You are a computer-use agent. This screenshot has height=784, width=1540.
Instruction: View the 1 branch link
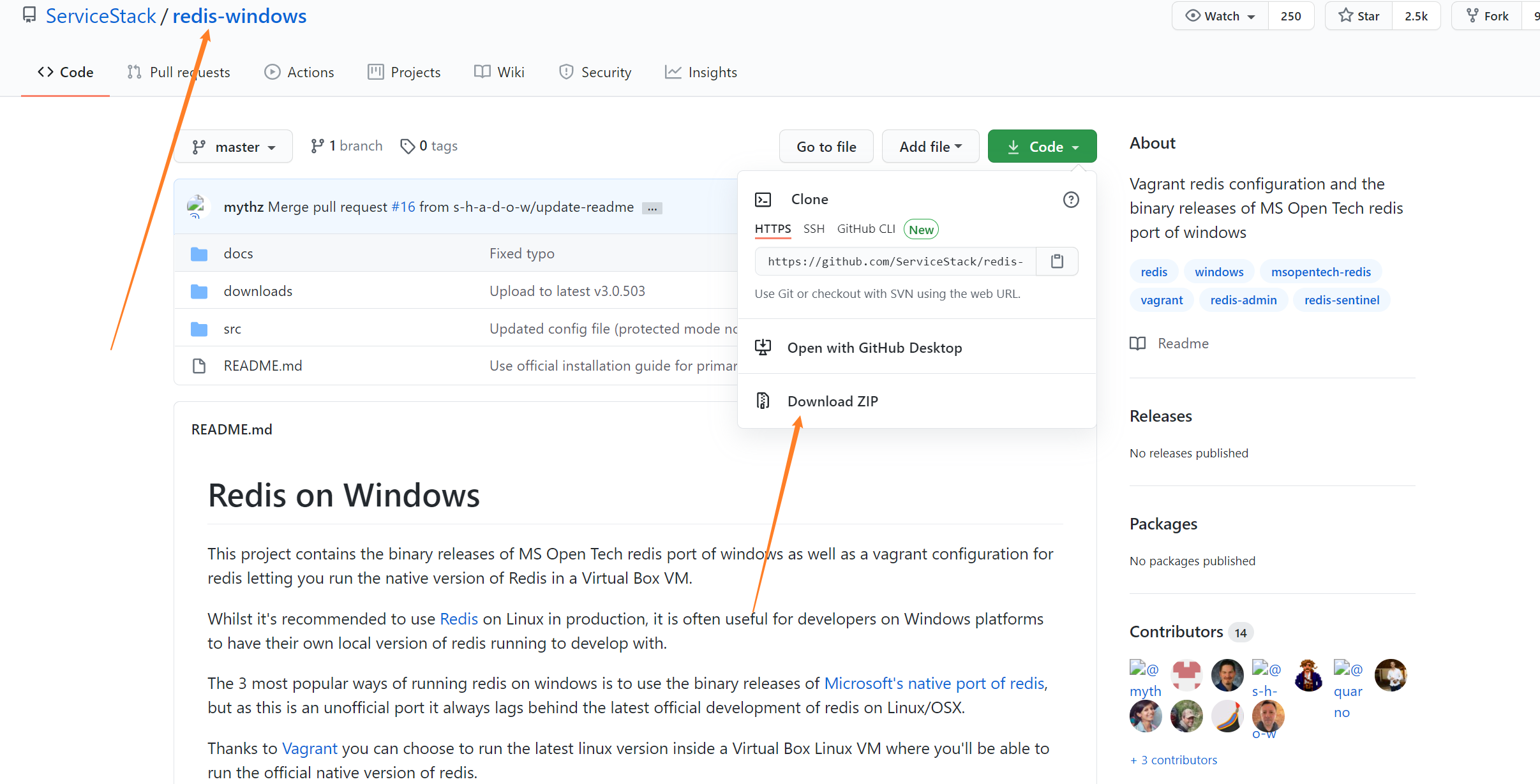pos(347,146)
